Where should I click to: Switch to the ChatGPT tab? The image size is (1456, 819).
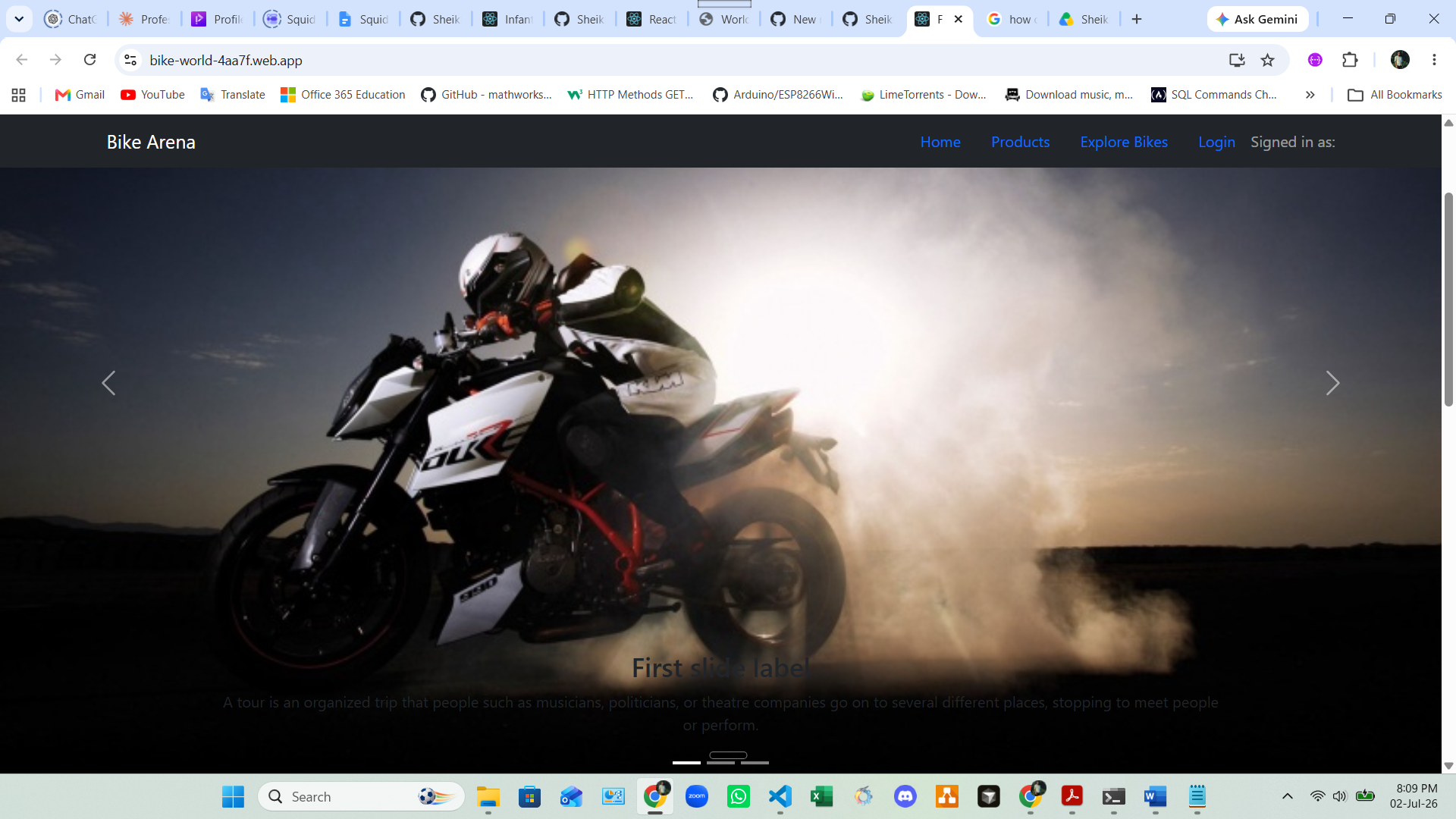[71, 19]
